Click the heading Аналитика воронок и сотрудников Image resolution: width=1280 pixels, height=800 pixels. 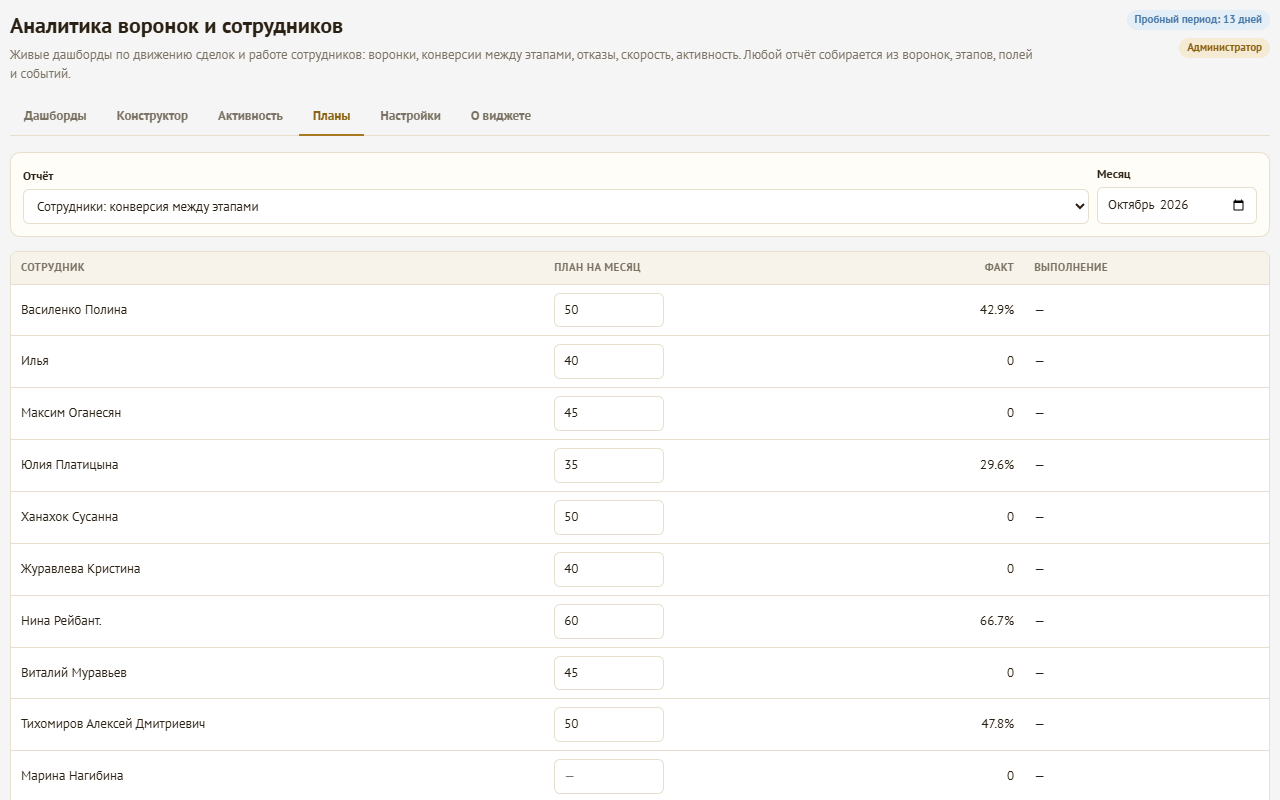(176, 27)
